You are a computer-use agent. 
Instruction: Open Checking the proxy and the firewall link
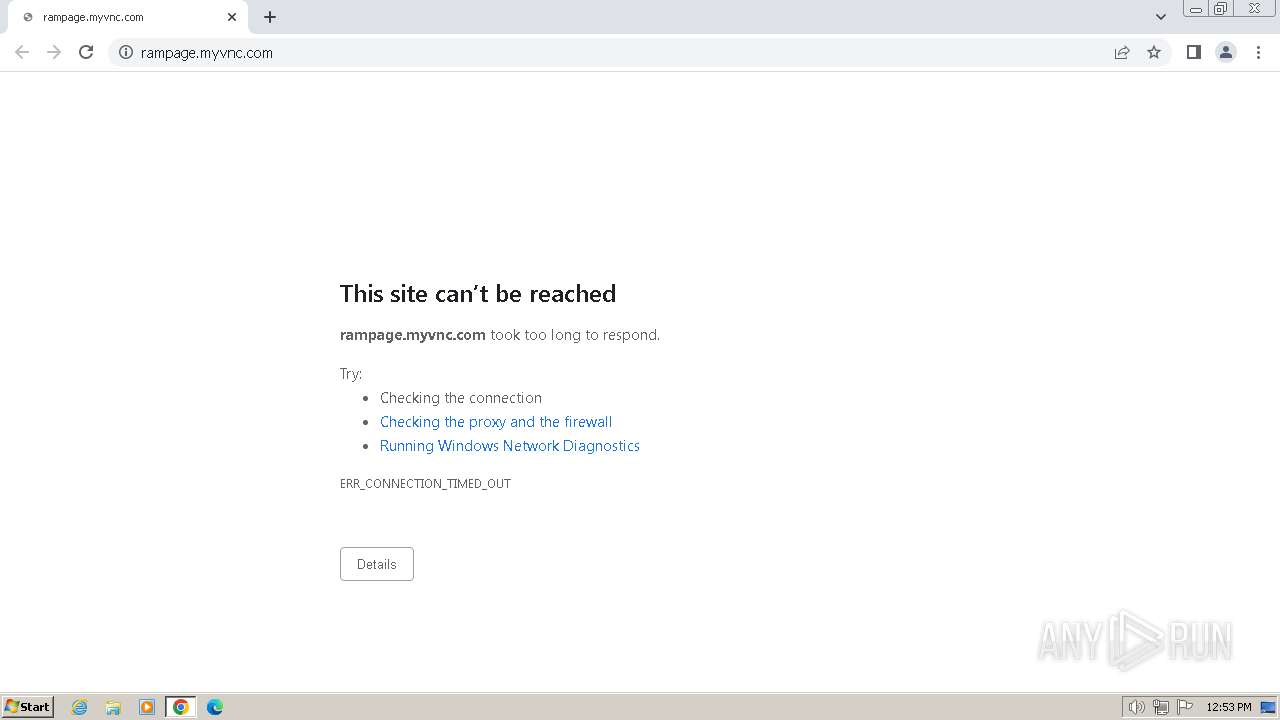(x=496, y=422)
